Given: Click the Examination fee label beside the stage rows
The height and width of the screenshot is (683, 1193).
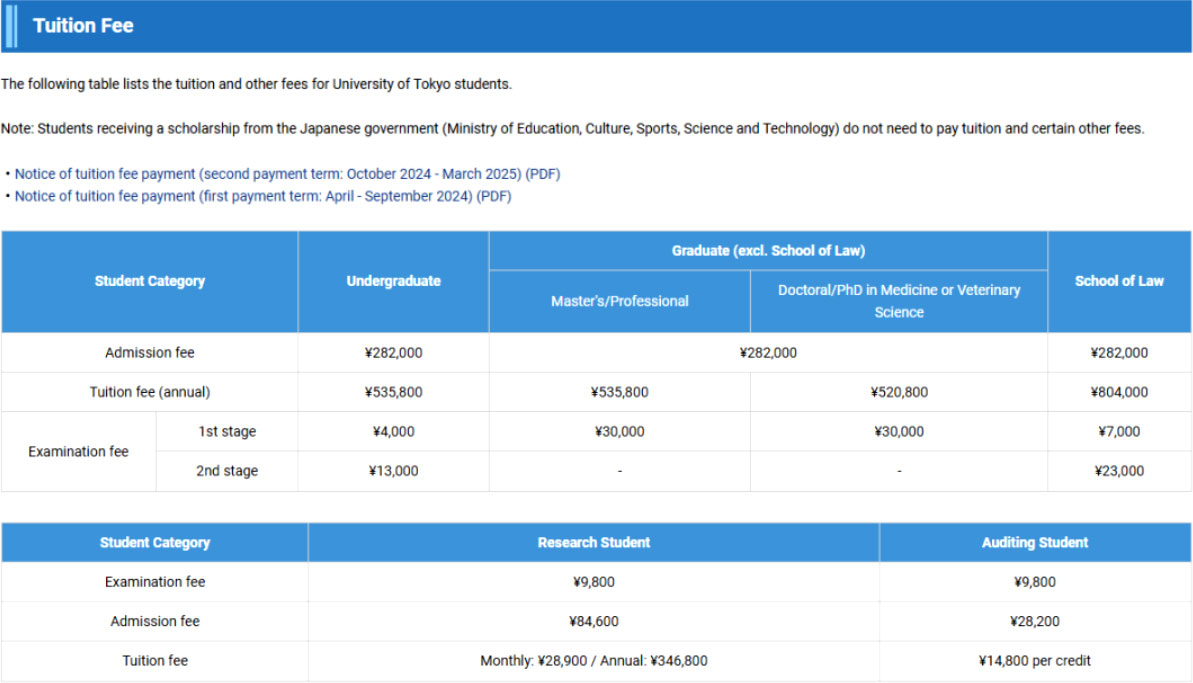Looking at the screenshot, I should click(x=78, y=452).
